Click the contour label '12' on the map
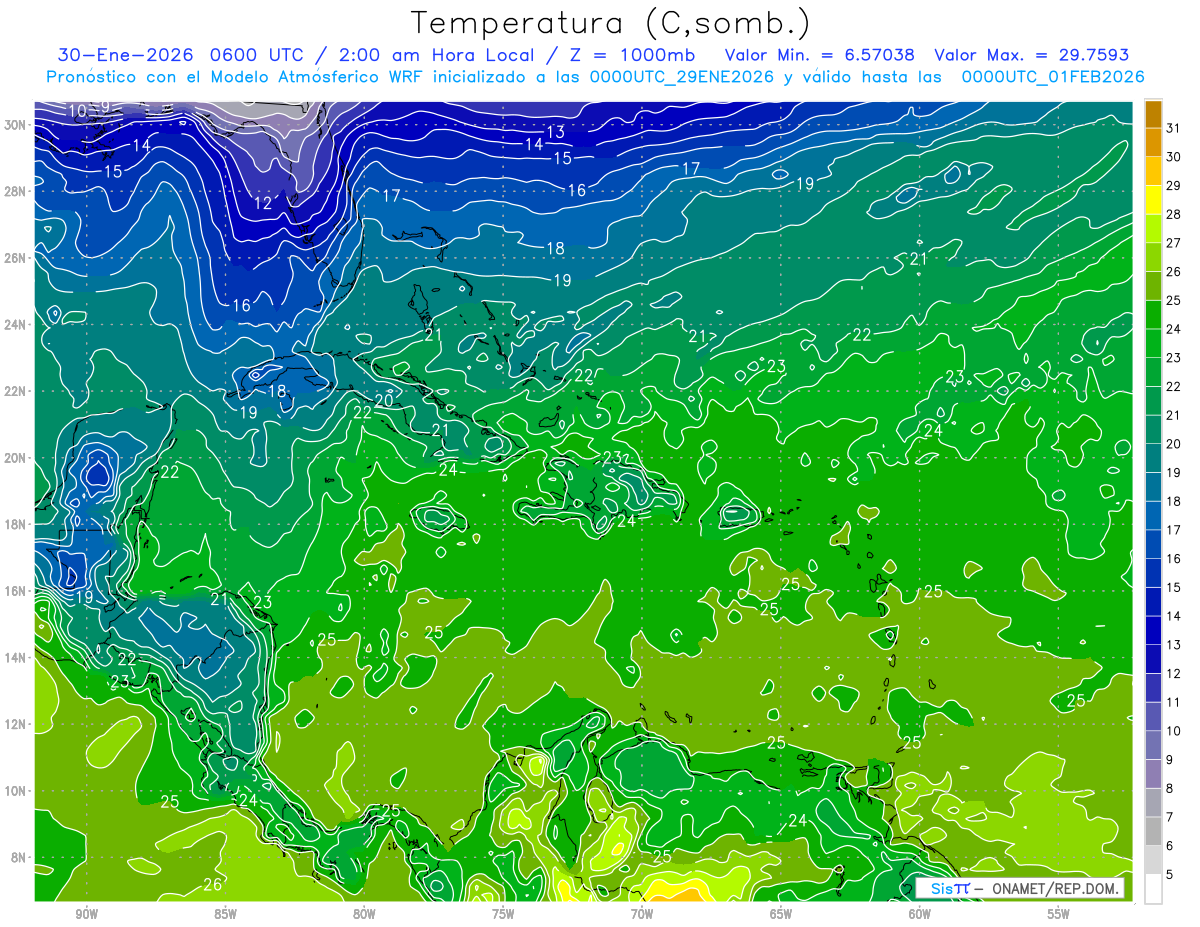The height and width of the screenshot is (927, 1200). click(262, 203)
